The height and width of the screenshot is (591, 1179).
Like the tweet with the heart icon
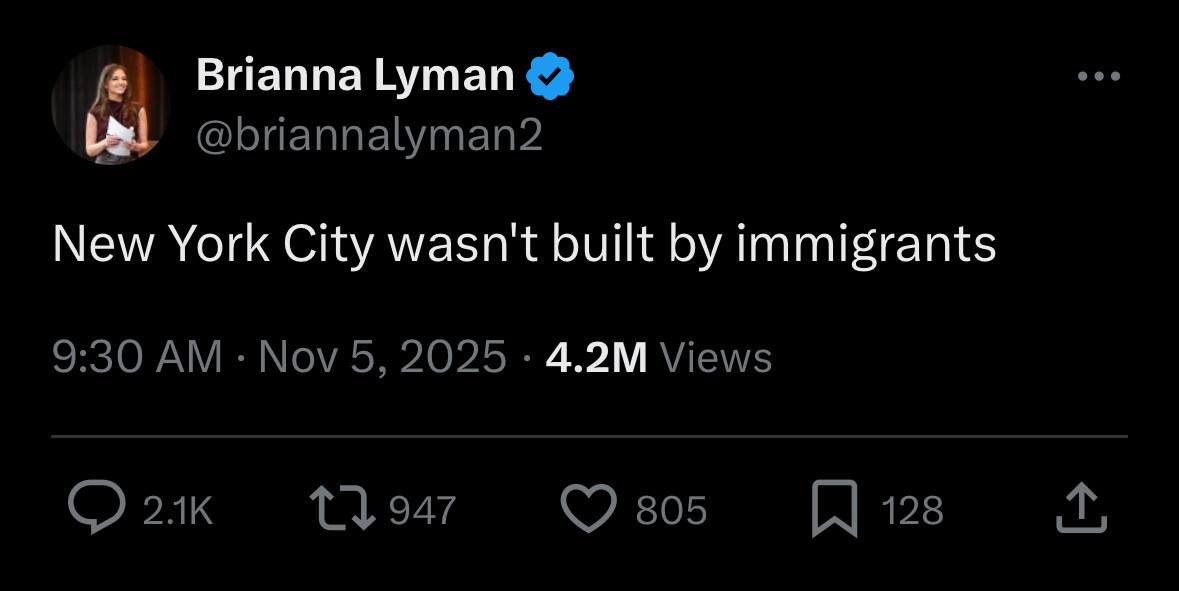pyautogui.click(x=591, y=509)
